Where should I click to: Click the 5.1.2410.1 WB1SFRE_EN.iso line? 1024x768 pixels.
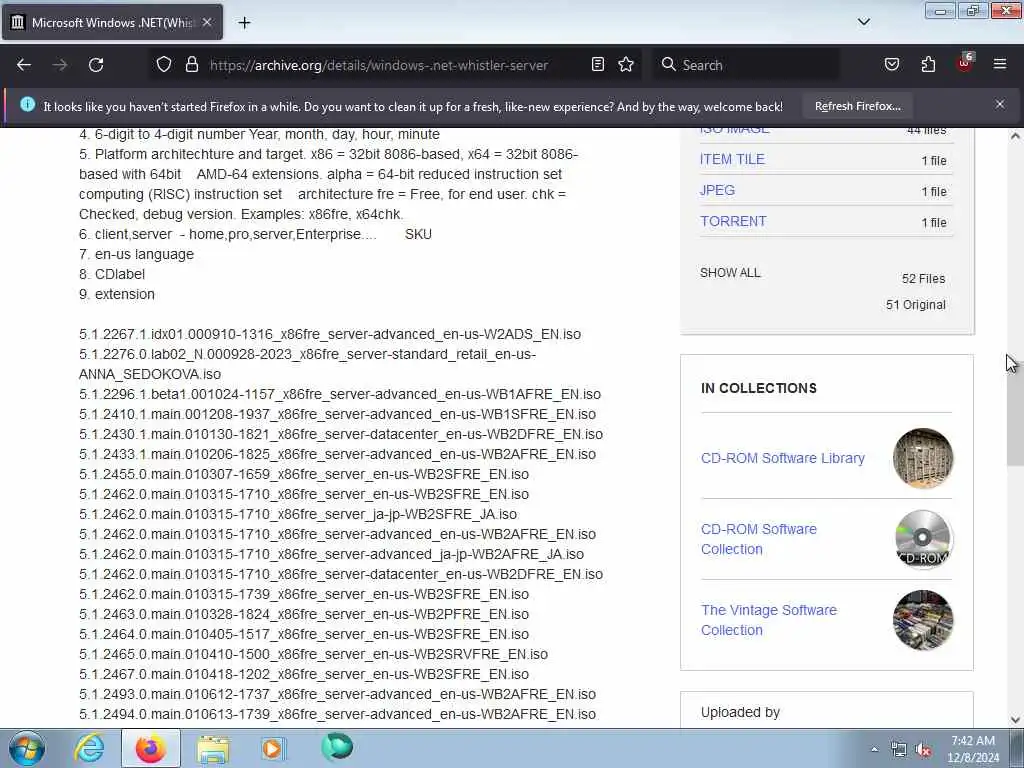tap(337, 414)
